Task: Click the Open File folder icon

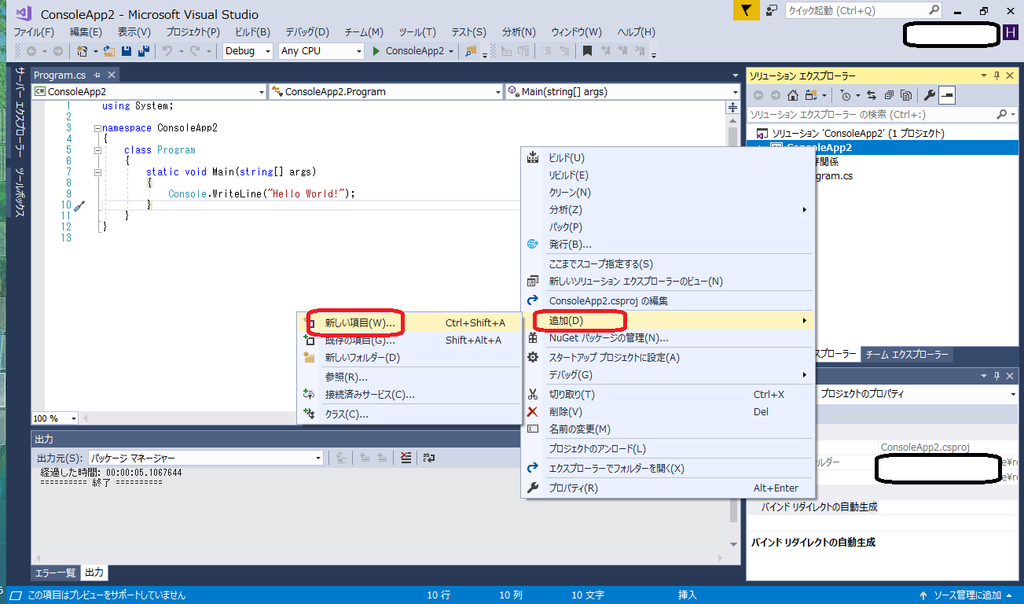Action: (109, 51)
